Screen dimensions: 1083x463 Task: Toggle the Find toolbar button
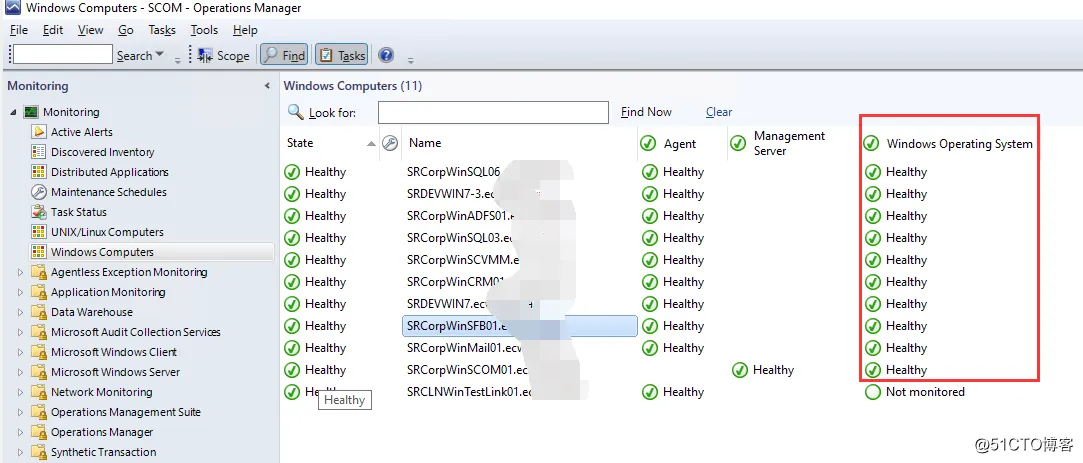point(285,55)
